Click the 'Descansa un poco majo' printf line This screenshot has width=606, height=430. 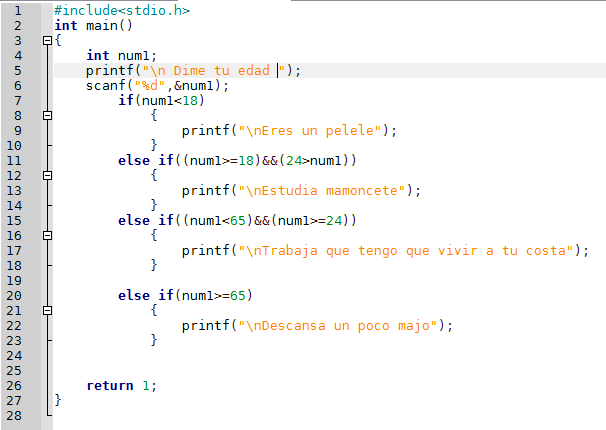tap(317, 326)
